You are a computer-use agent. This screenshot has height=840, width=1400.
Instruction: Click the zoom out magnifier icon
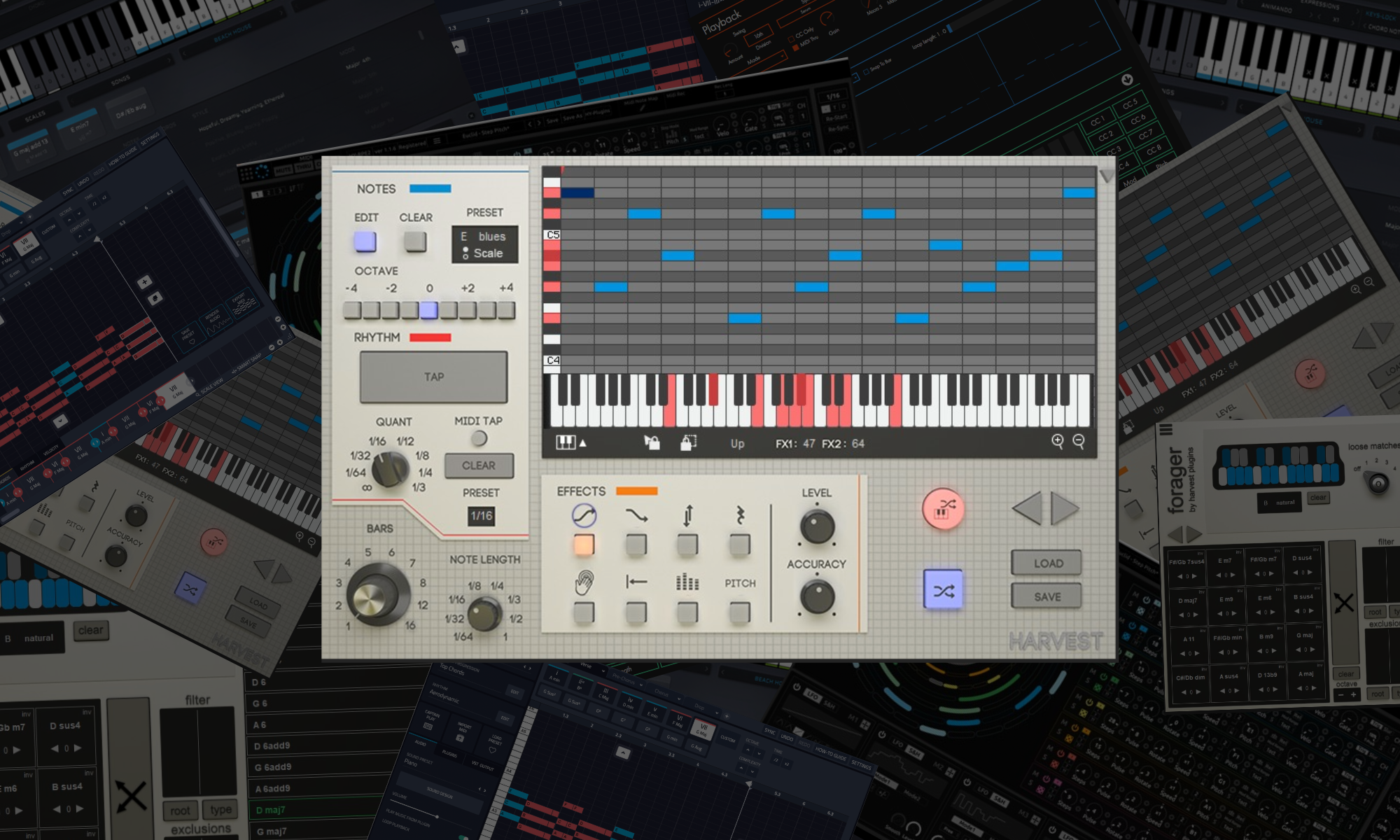pos(1079,441)
